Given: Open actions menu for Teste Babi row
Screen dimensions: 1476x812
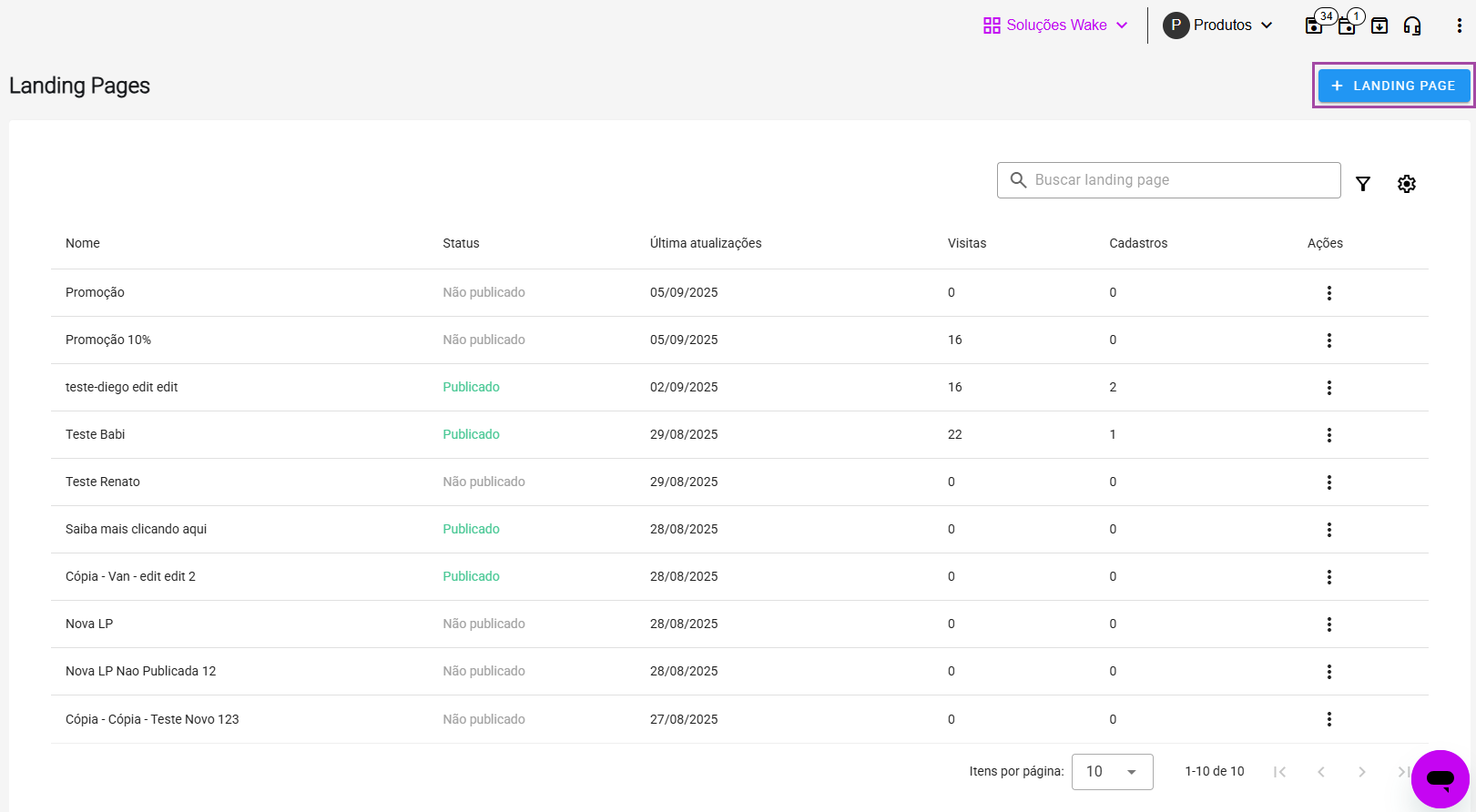Looking at the screenshot, I should pos(1328,435).
